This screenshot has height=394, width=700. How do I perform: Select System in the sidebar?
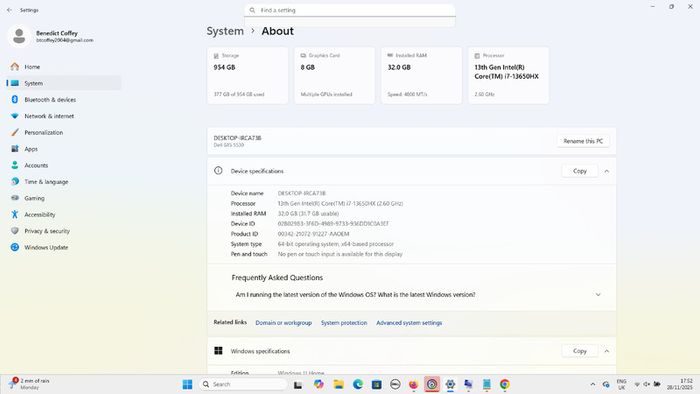63,83
